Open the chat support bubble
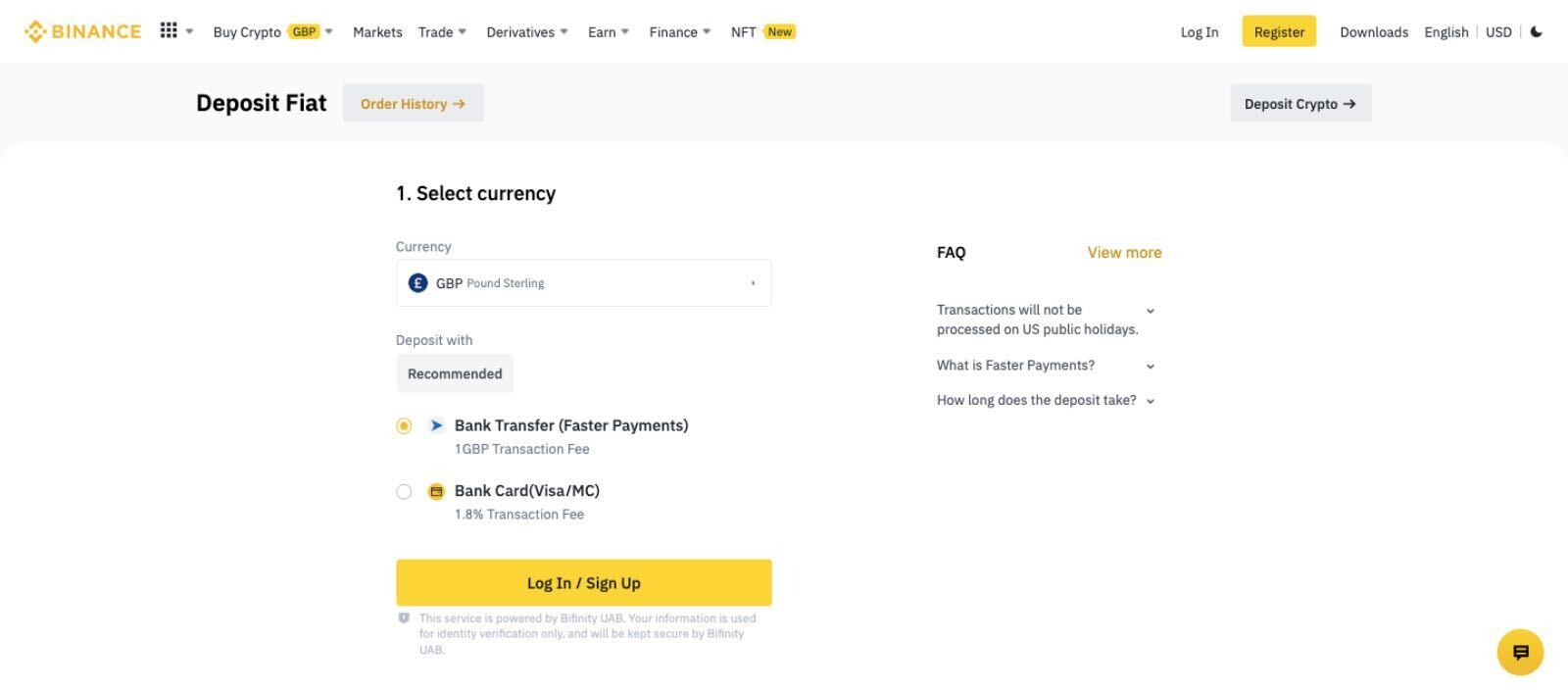 pyautogui.click(x=1520, y=652)
